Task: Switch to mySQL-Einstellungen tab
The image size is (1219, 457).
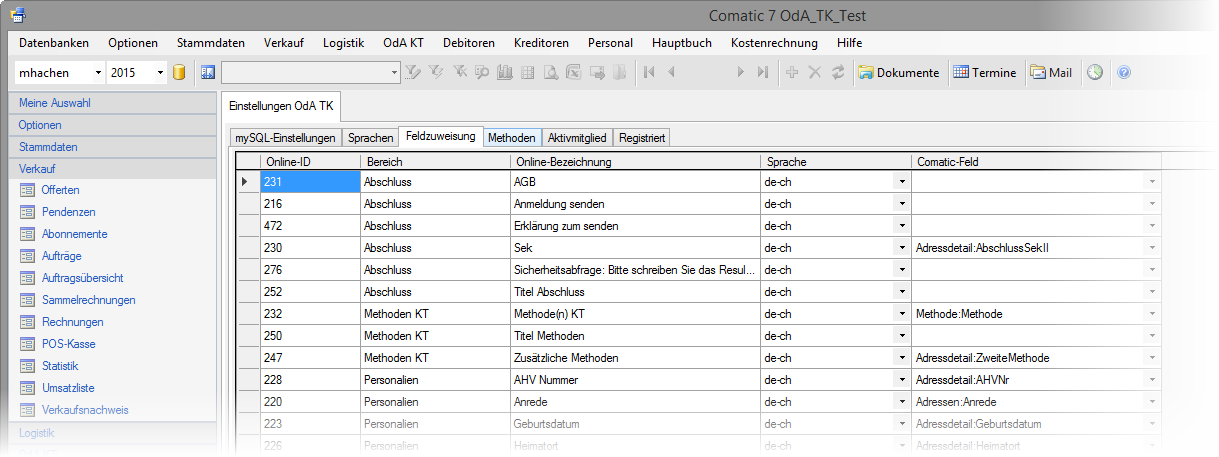Action: click(x=285, y=138)
